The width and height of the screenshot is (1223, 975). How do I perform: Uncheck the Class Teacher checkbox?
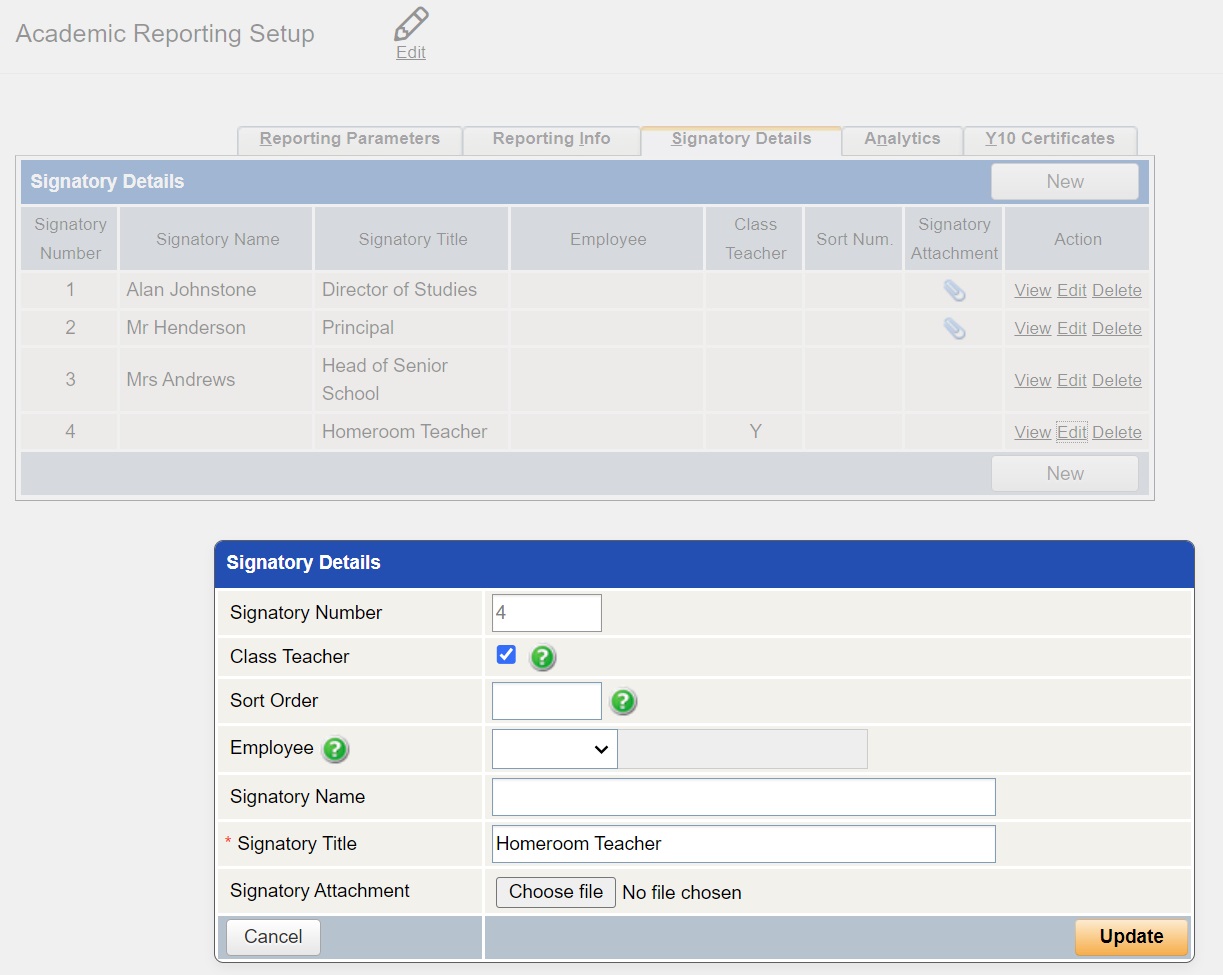tap(506, 656)
